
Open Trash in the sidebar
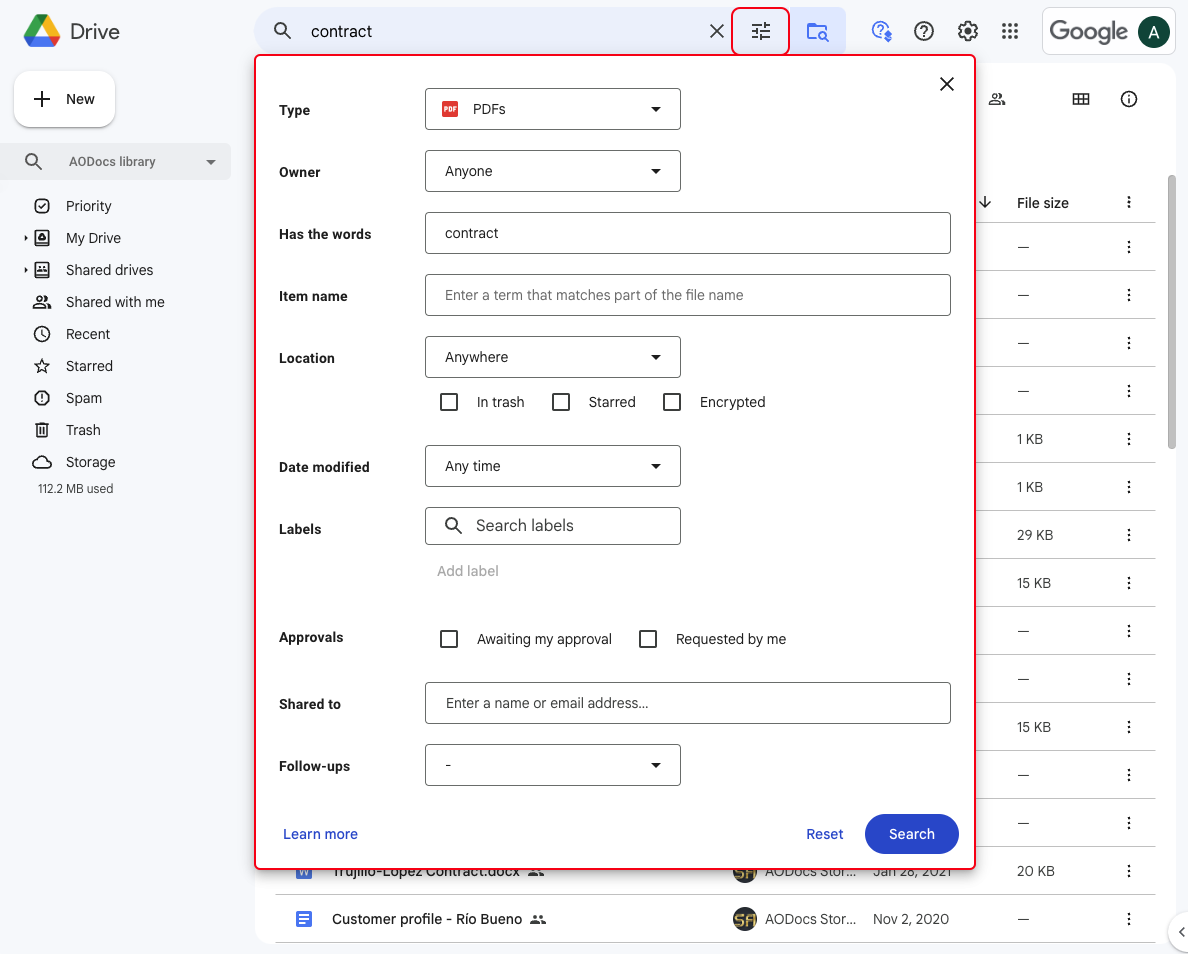point(83,430)
